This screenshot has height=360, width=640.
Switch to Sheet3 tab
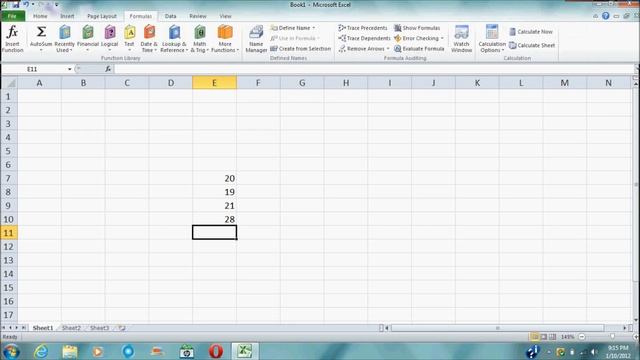(99, 328)
